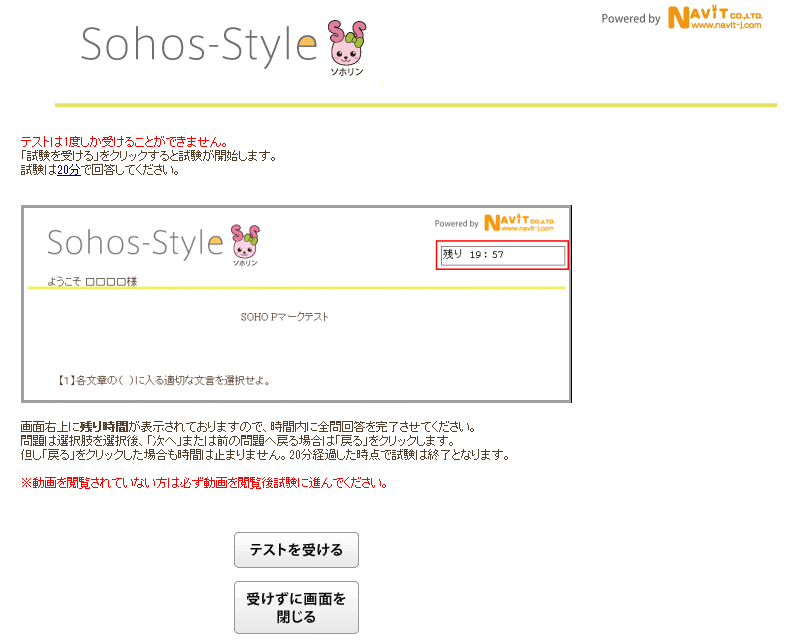
Task: Click the line about 「次へ」 and 「戻る」
Action: [238, 441]
